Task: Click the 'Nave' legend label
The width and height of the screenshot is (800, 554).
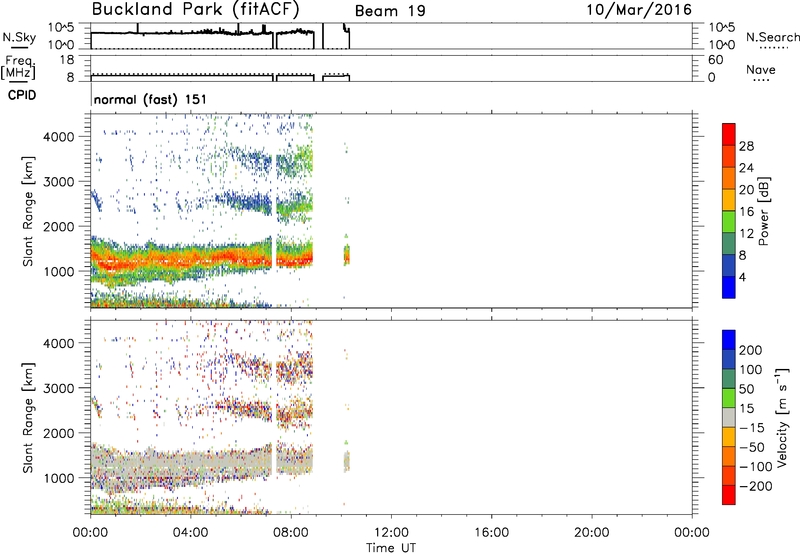Action: (x=761, y=70)
